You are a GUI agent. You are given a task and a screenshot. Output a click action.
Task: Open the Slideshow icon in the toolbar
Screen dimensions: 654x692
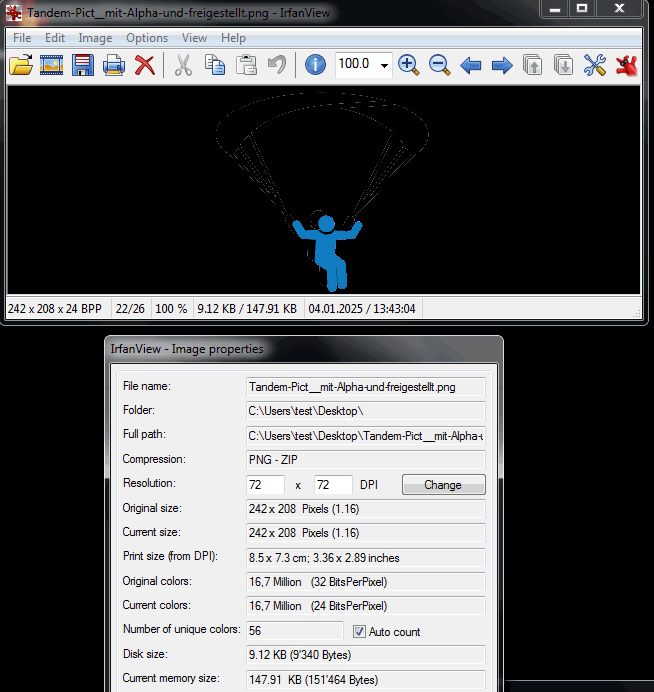point(52,66)
